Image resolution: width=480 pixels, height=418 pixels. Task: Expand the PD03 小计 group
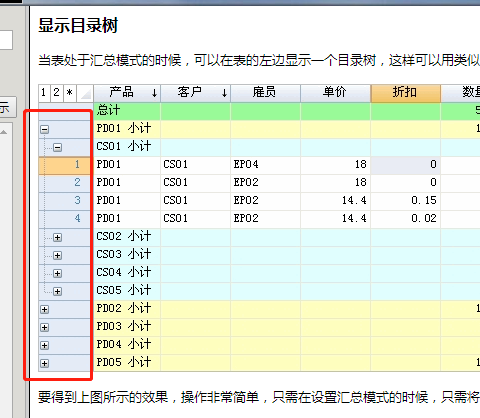click(x=44, y=327)
